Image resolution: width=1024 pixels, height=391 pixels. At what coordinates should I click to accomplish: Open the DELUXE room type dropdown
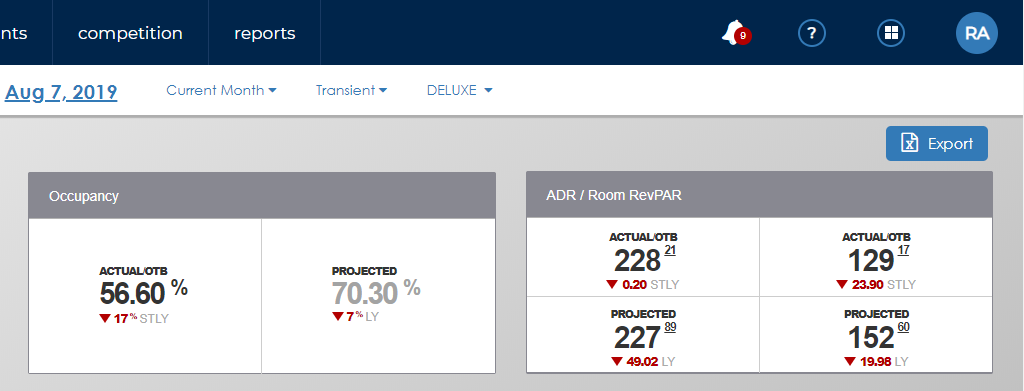pos(459,90)
